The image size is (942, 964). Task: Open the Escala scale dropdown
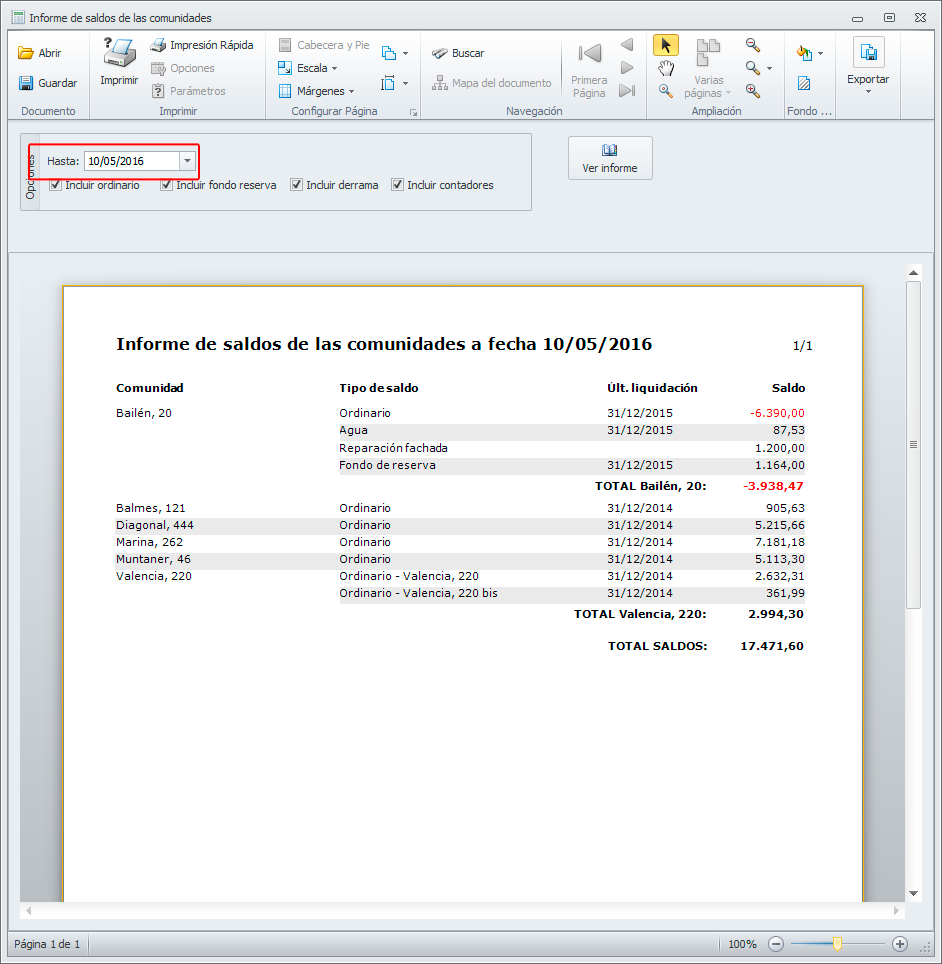308,68
